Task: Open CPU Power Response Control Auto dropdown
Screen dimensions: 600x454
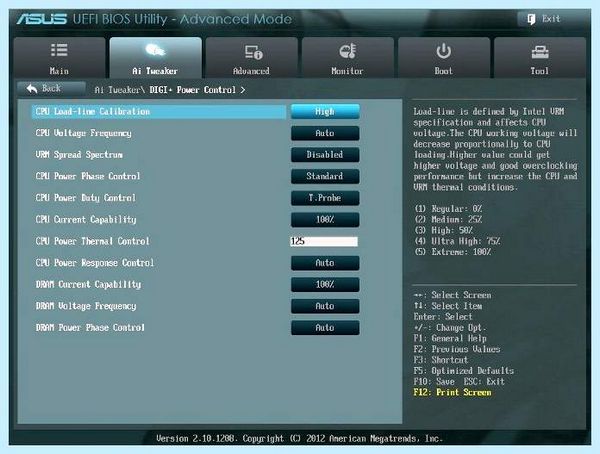Action: [x=325, y=263]
